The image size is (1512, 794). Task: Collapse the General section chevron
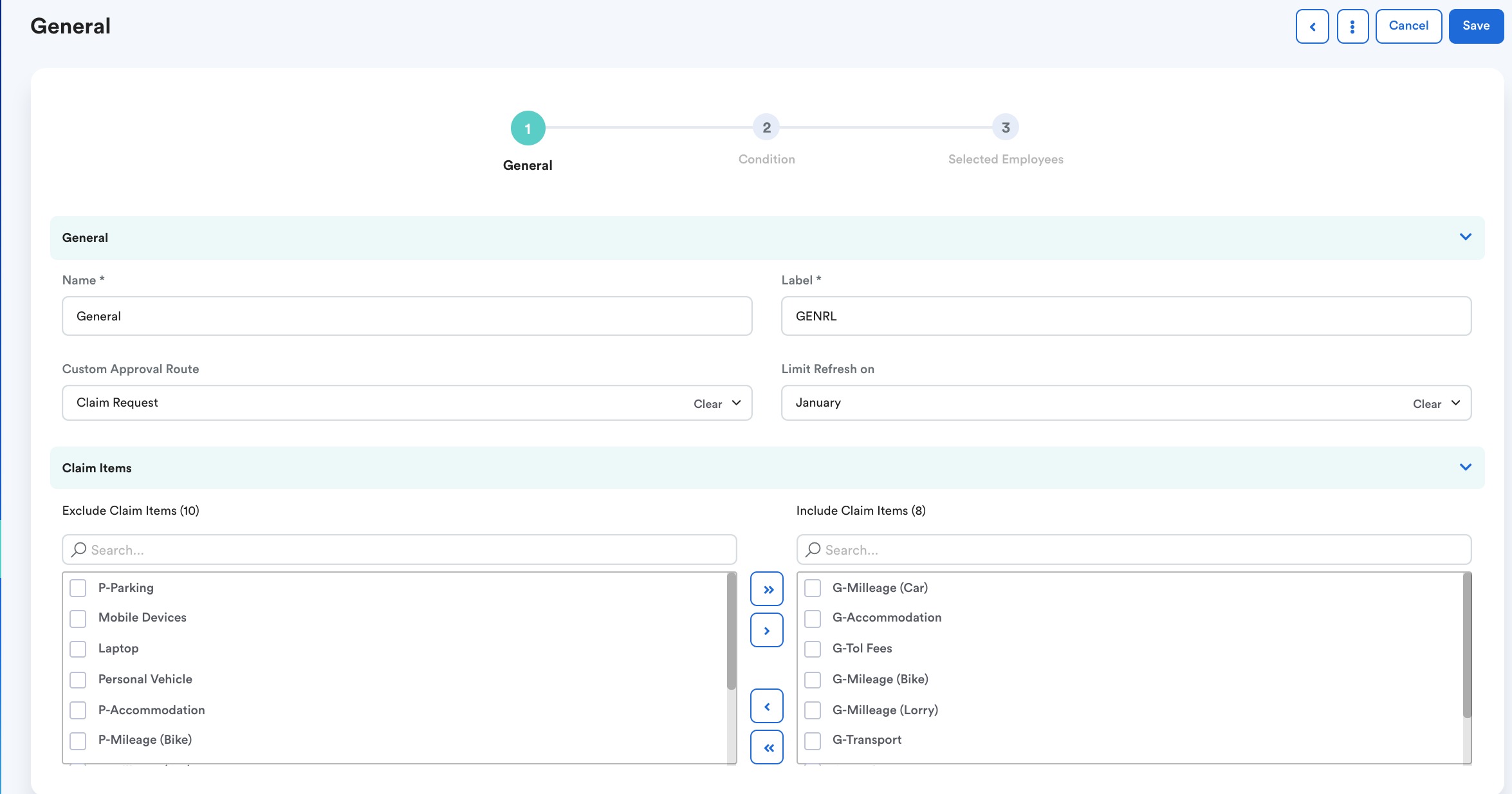click(1466, 237)
